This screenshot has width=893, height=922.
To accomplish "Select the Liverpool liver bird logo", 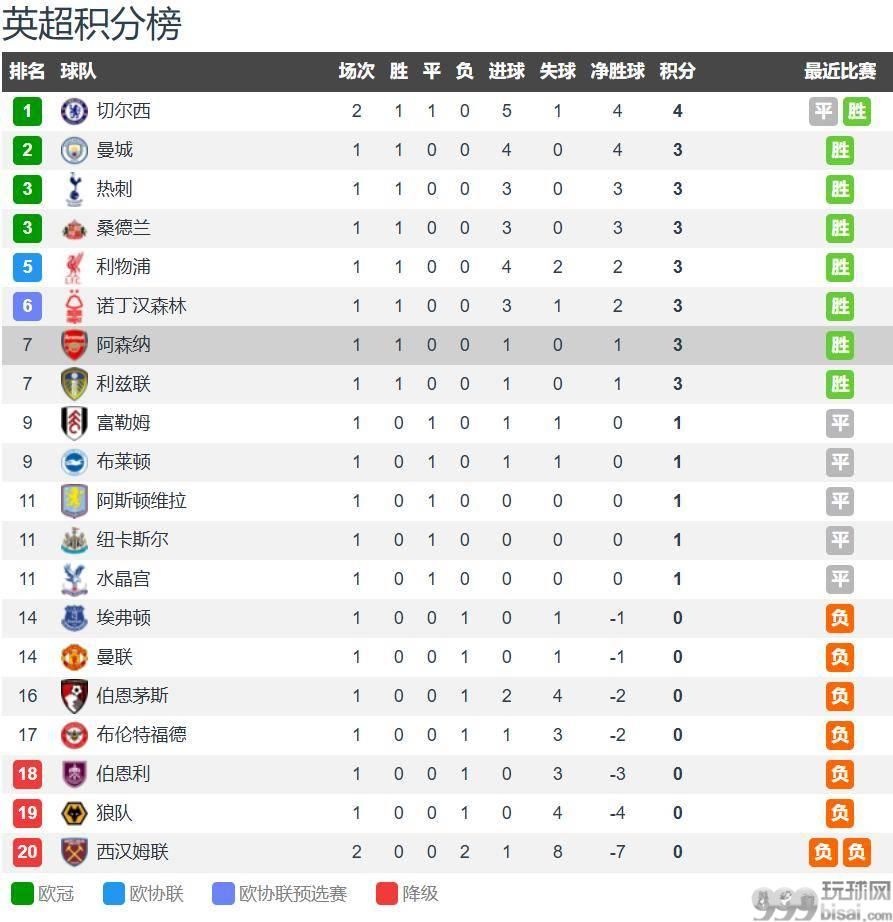I will (x=74, y=267).
